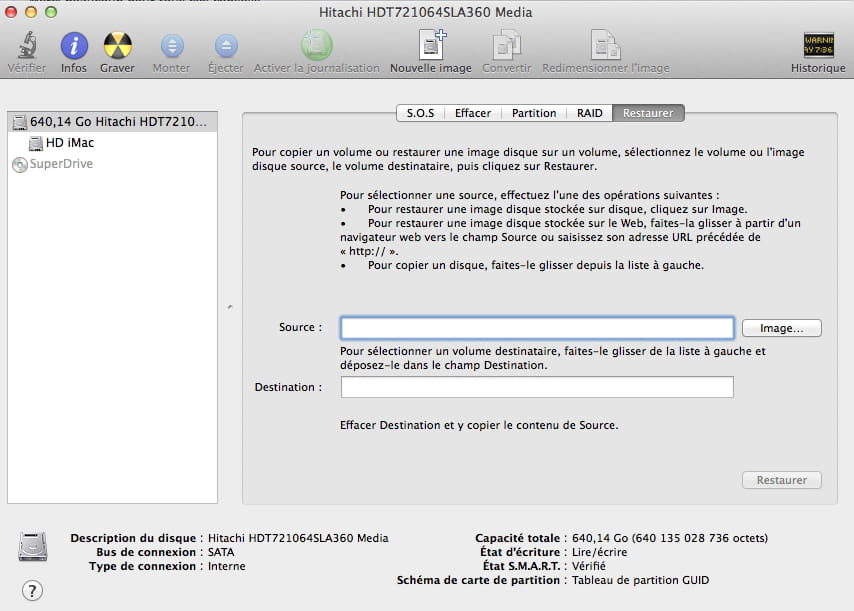Viewport: 854px width, 611px height.
Task: Click description value 'Hitachi HDT721064SLA360 Media'
Action: (298, 538)
